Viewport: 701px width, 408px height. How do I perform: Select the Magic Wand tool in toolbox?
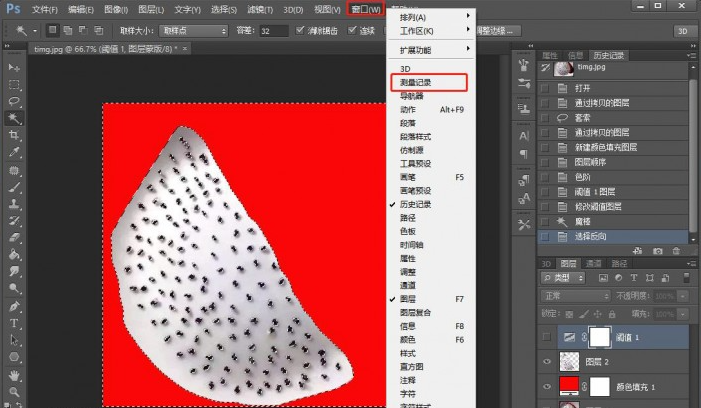(x=15, y=118)
